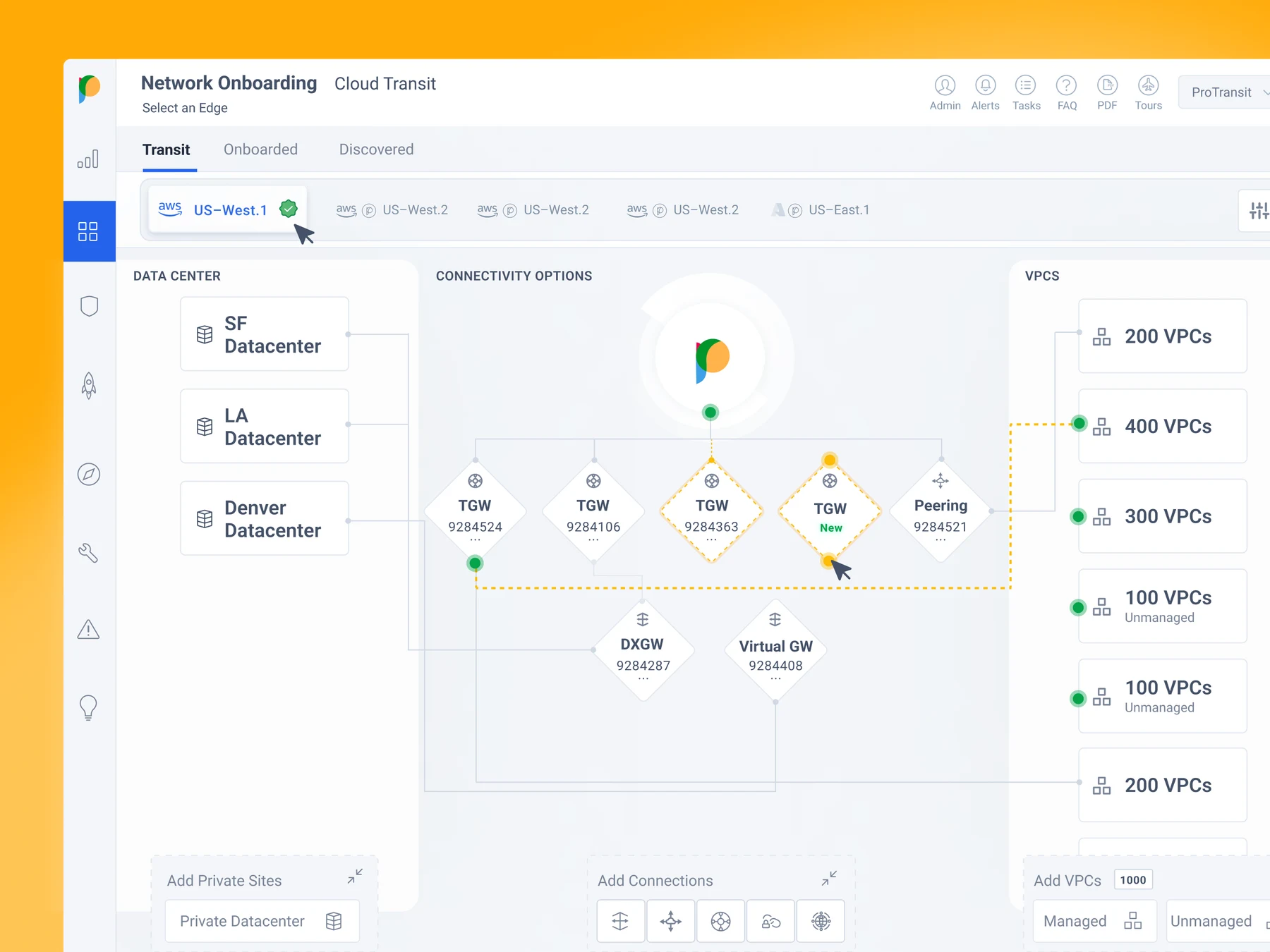Screen dimensions: 1270x952
Task: Click the TGW 9284106 node
Action: click(x=593, y=511)
